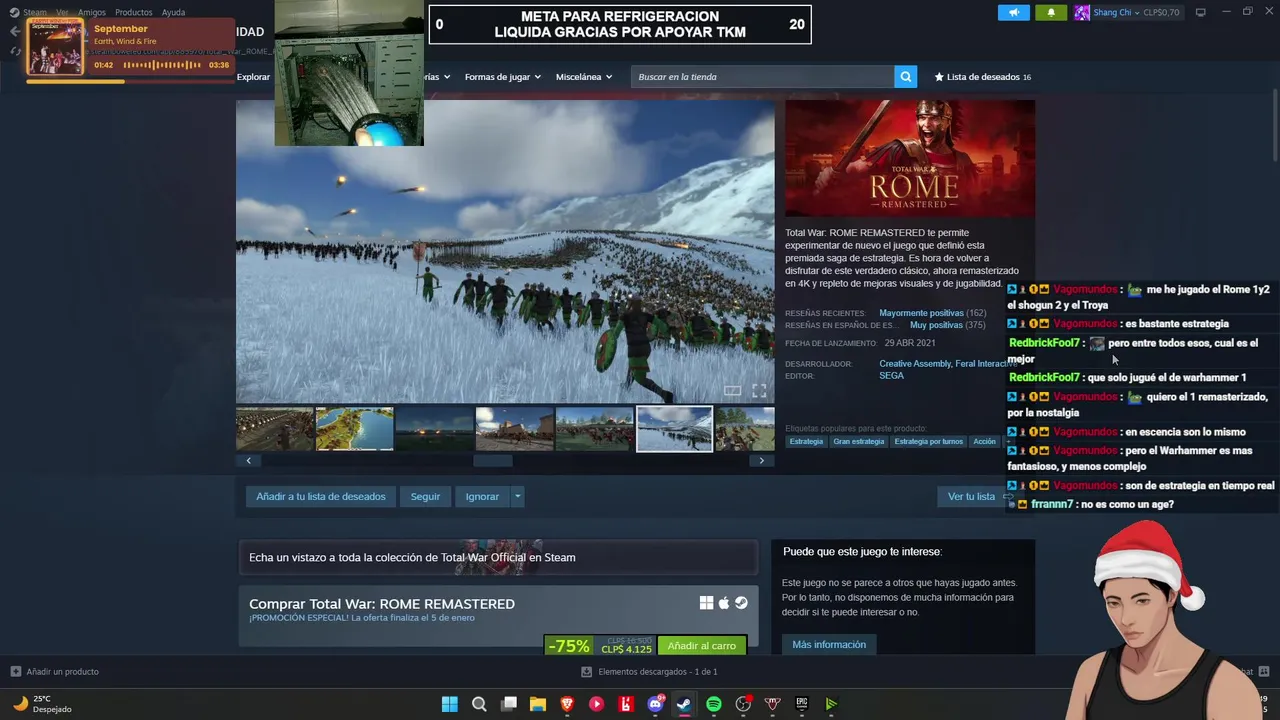Click ROME REMASTERED header capsule image
Viewport: 1280px width, 720px height.
[910, 158]
